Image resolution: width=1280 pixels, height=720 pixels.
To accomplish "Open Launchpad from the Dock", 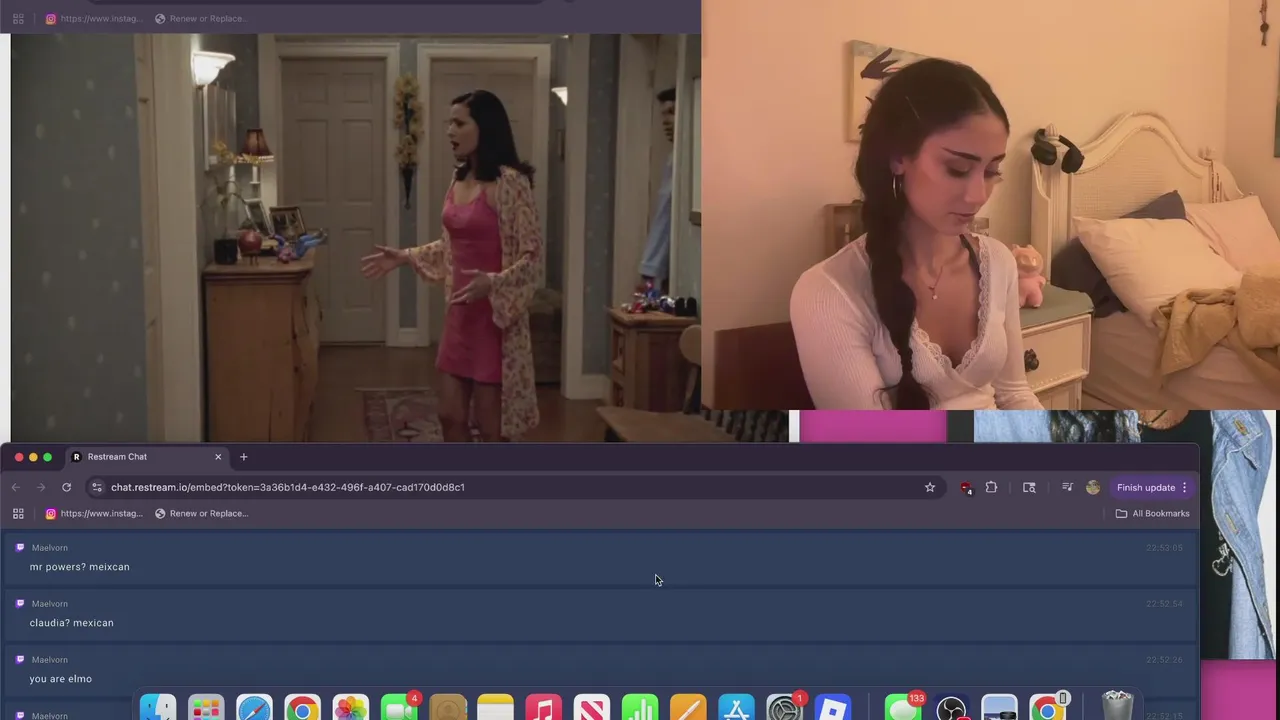I will pos(206,708).
